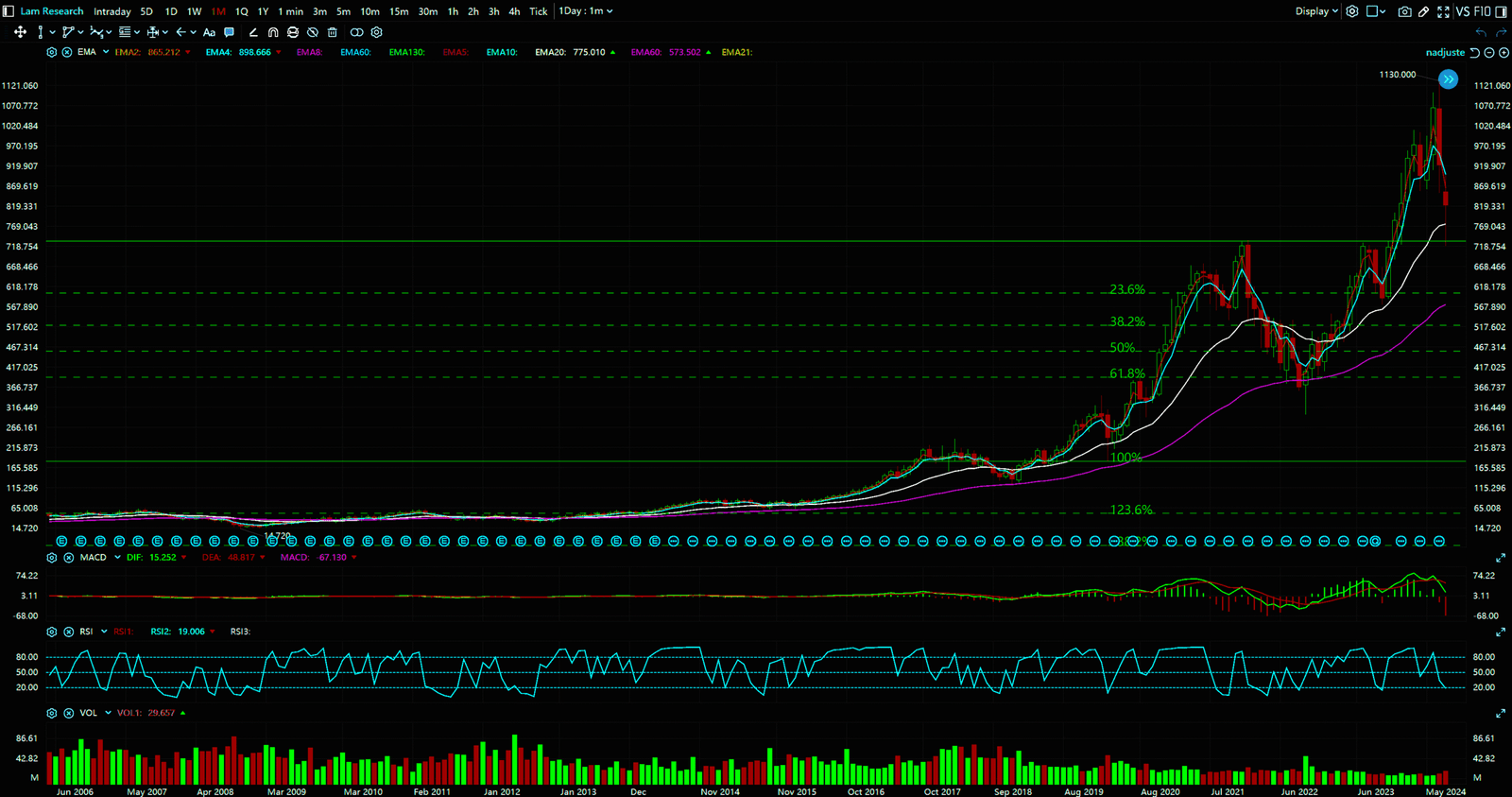Click the magnet snap icon
Screen dimensions: 1512x797
(273, 32)
